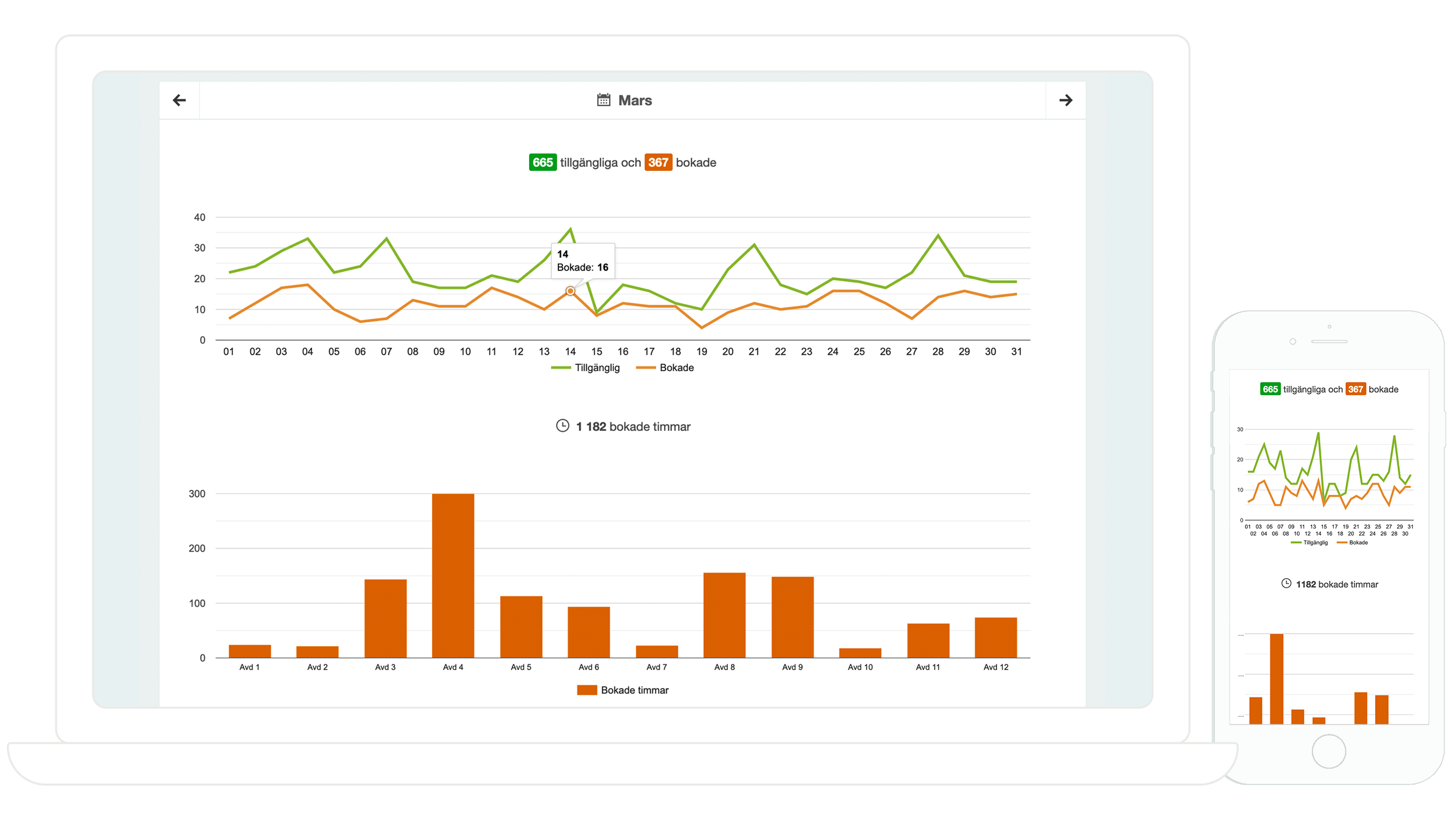Select the tallest bar in phone bar chart

pyautogui.click(x=1277, y=679)
